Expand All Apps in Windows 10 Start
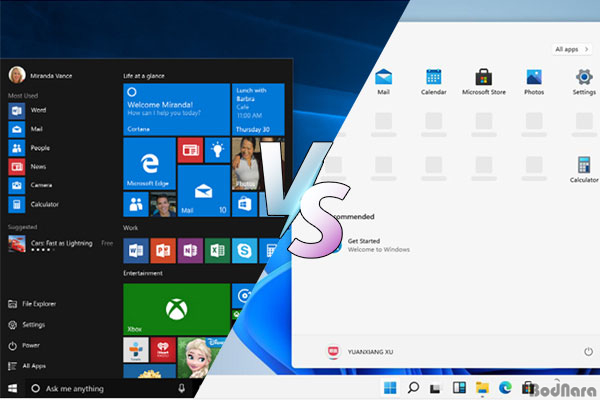600x400 pixels. [27, 366]
